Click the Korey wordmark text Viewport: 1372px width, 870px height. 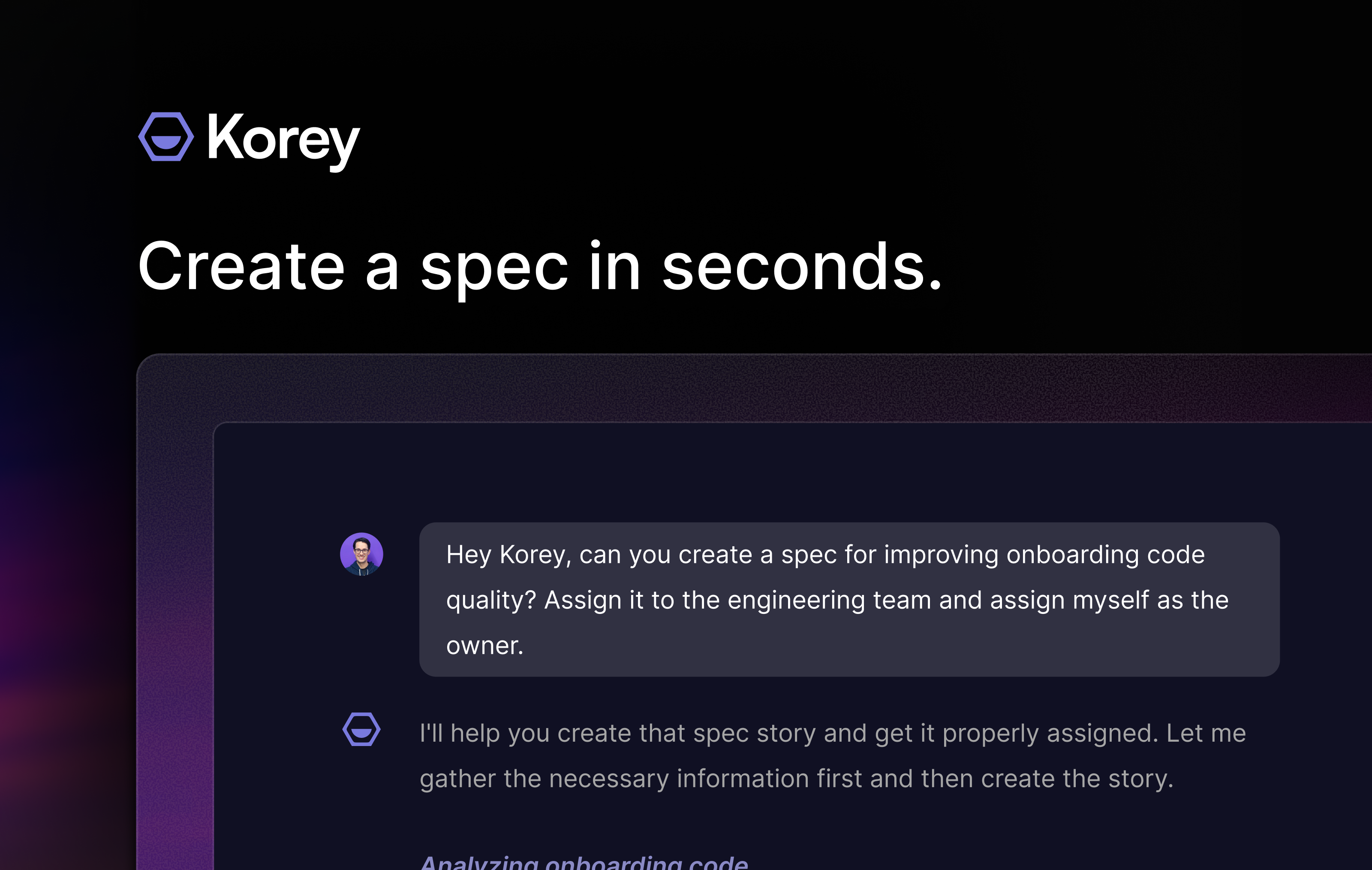click(x=283, y=139)
